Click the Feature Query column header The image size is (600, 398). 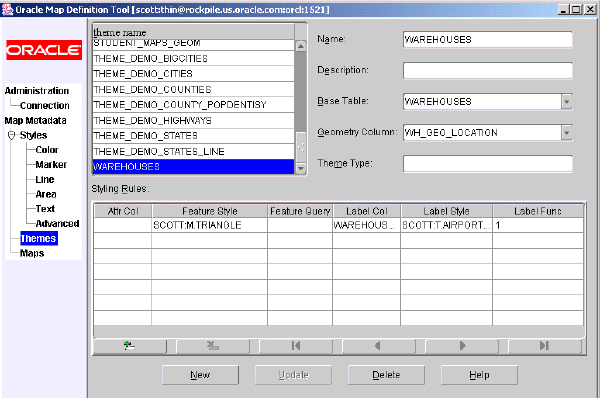[300, 211]
